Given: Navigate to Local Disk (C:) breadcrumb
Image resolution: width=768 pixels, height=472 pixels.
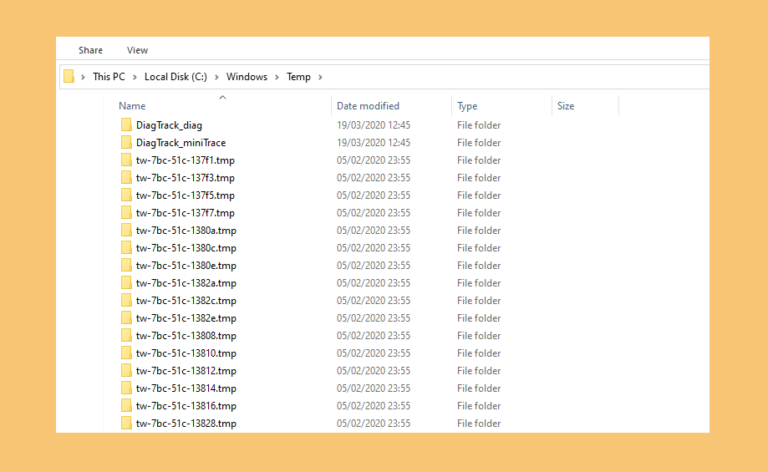Looking at the screenshot, I should point(175,77).
